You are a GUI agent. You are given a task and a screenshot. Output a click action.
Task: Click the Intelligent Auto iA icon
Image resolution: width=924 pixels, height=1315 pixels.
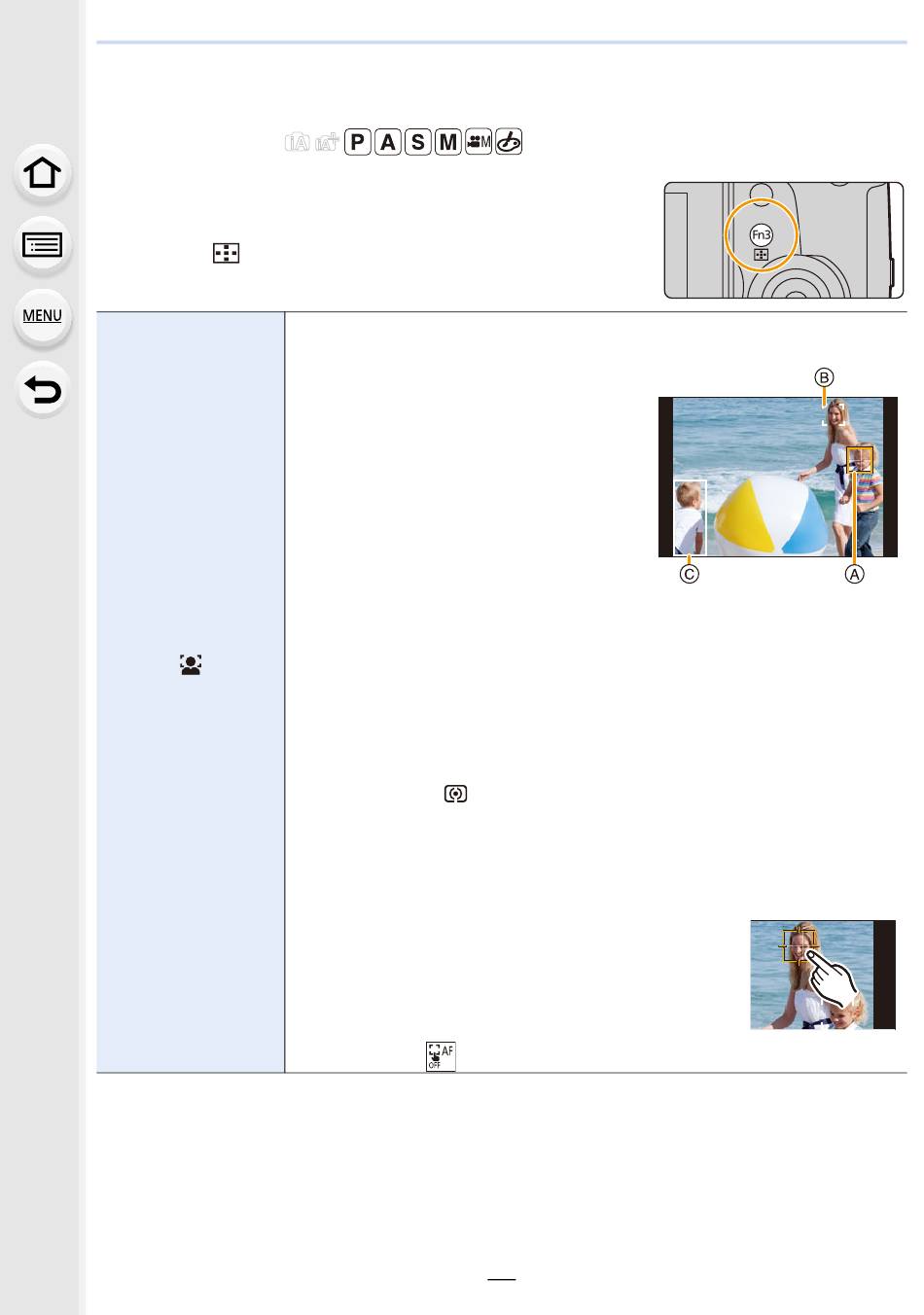(x=297, y=142)
